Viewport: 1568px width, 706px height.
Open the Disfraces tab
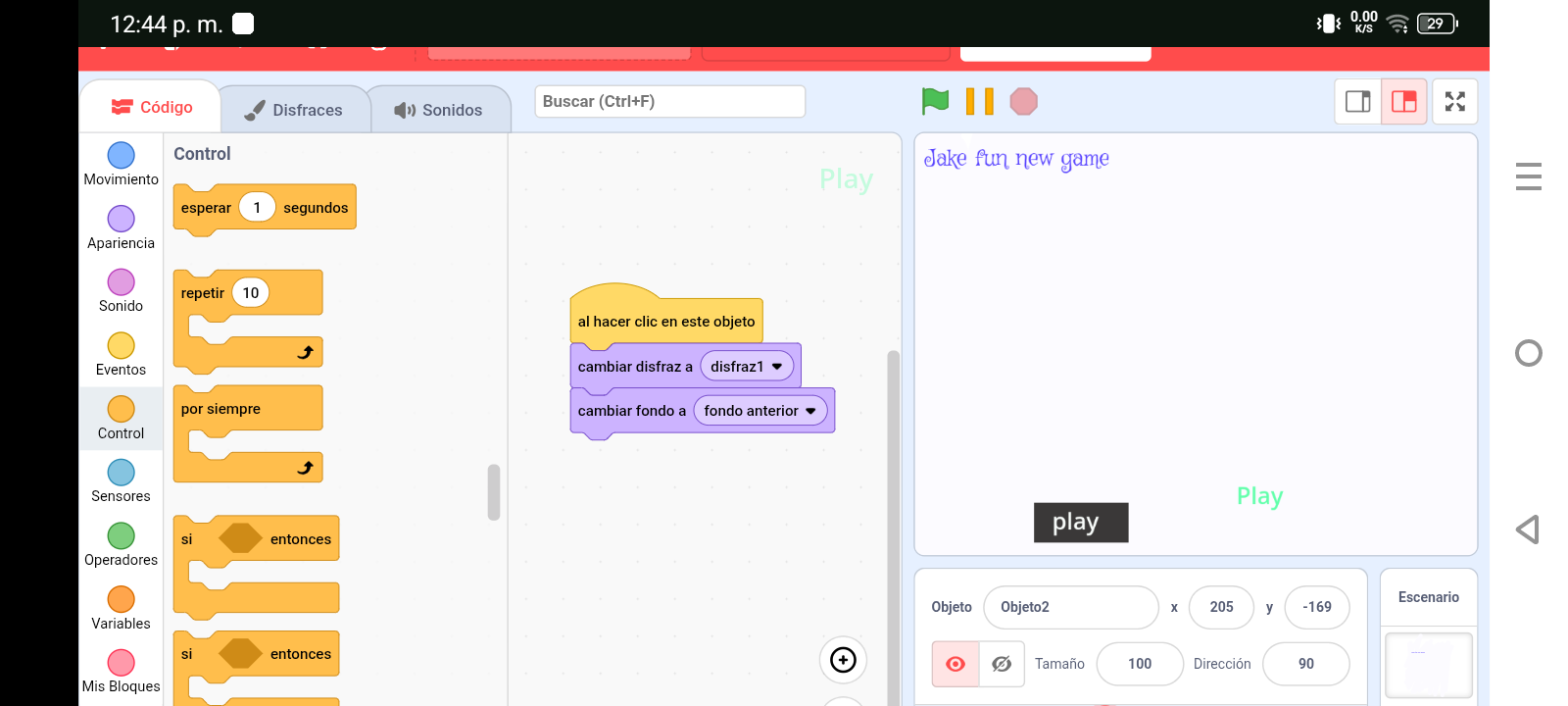pos(294,110)
